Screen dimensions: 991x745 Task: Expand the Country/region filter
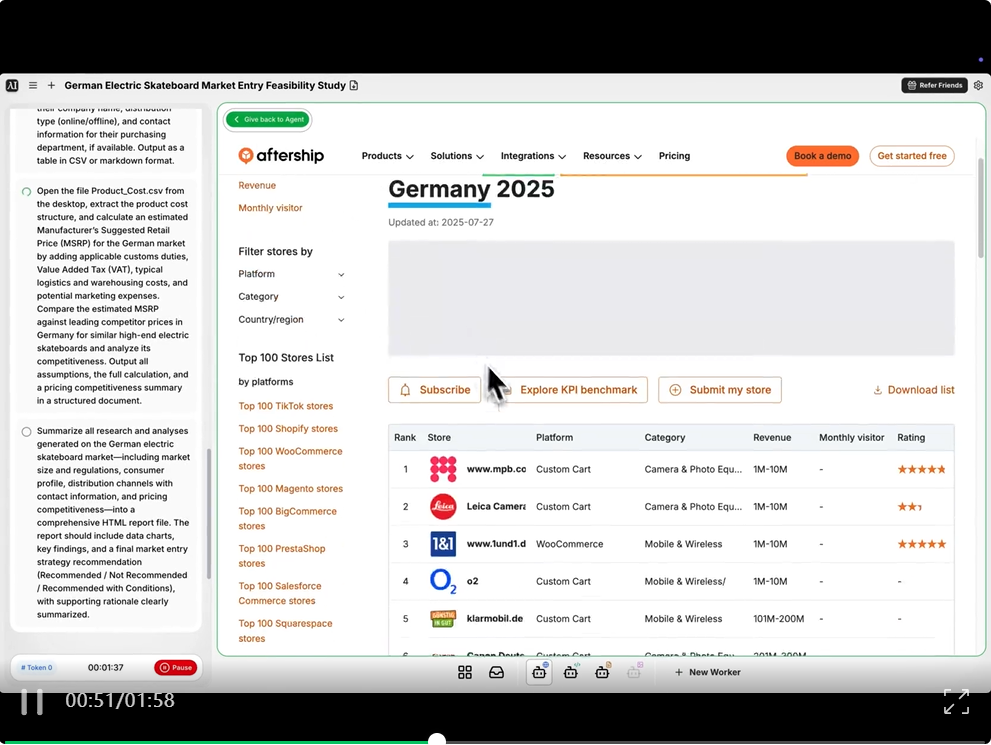click(291, 320)
